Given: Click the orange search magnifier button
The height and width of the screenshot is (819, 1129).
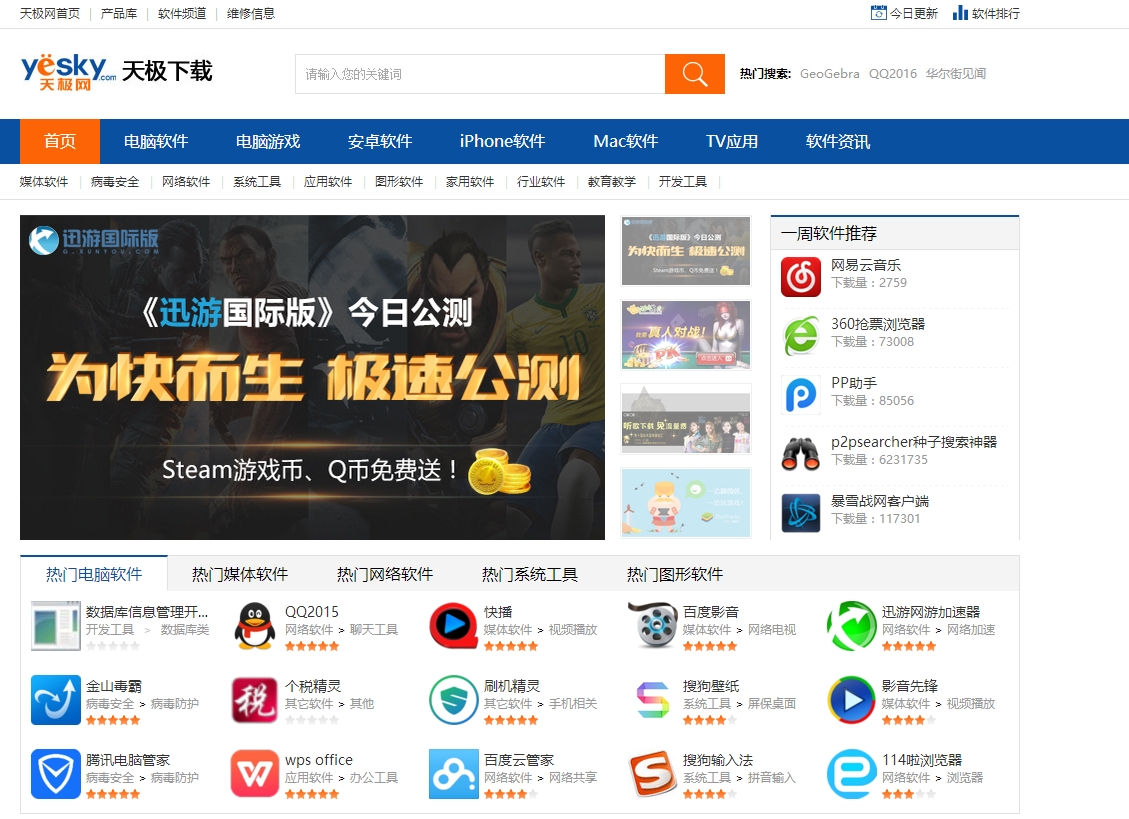Looking at the screenshot, I should coord(694,73).
